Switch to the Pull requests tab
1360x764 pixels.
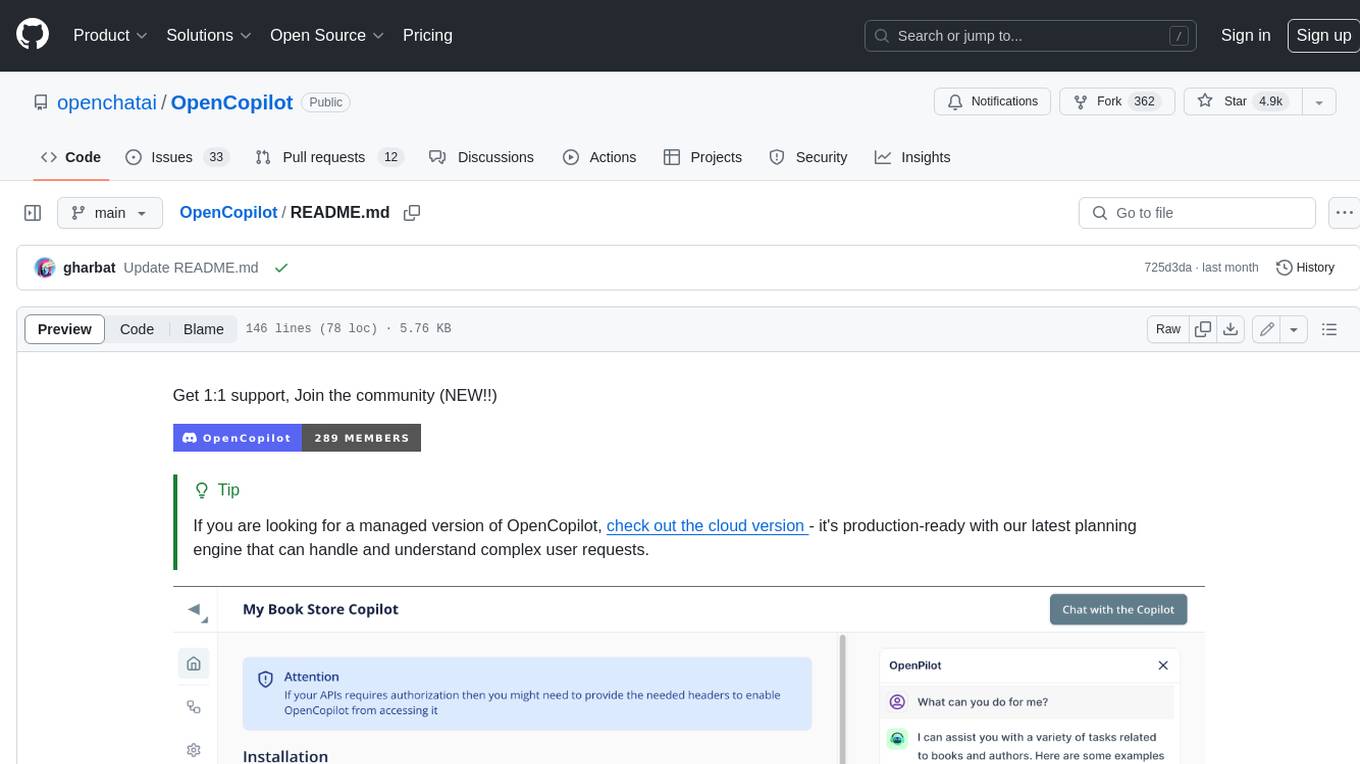pos(328,157)
